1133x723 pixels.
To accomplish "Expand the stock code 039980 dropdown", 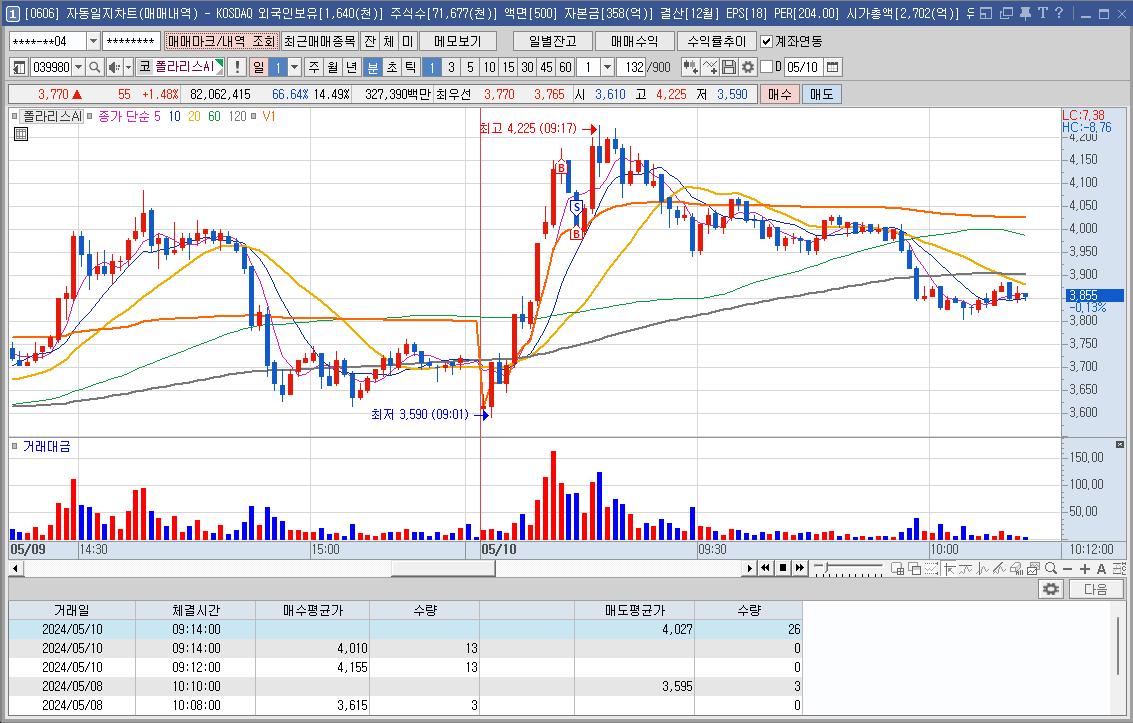I will point(79,67).
